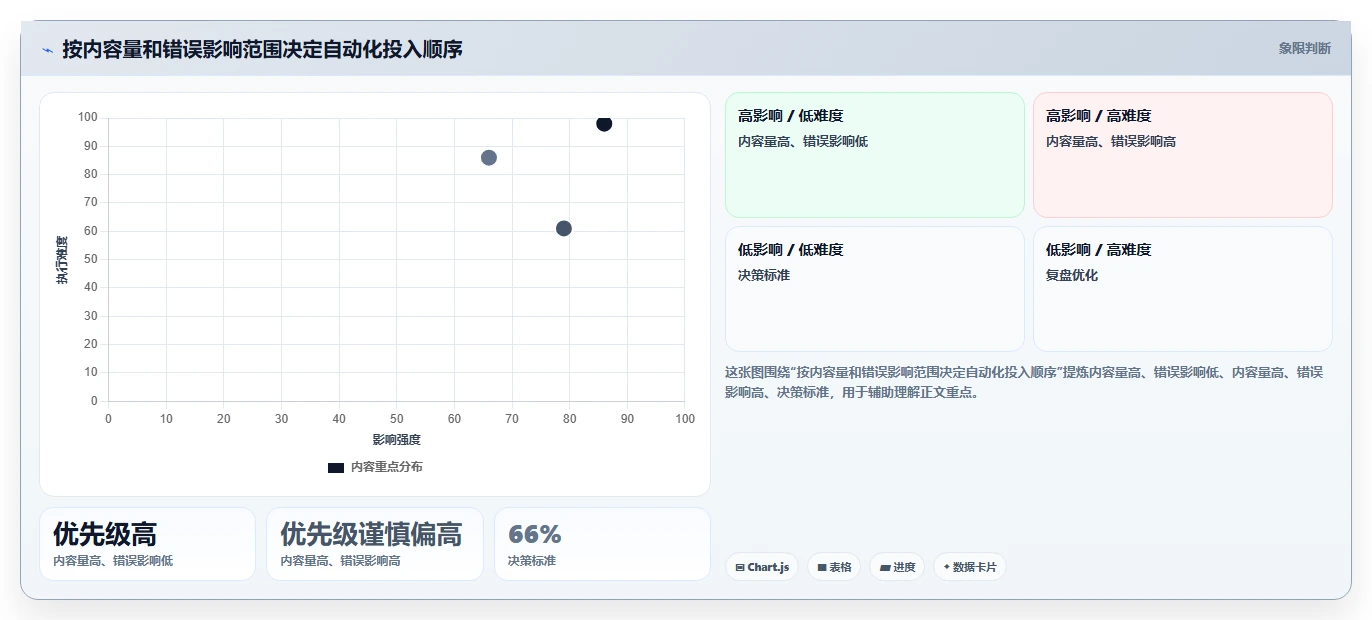This screenshot has width=1372, height=620.
Task: Click the star icon in 数据卡片 chip
Action: coord(946,567)
